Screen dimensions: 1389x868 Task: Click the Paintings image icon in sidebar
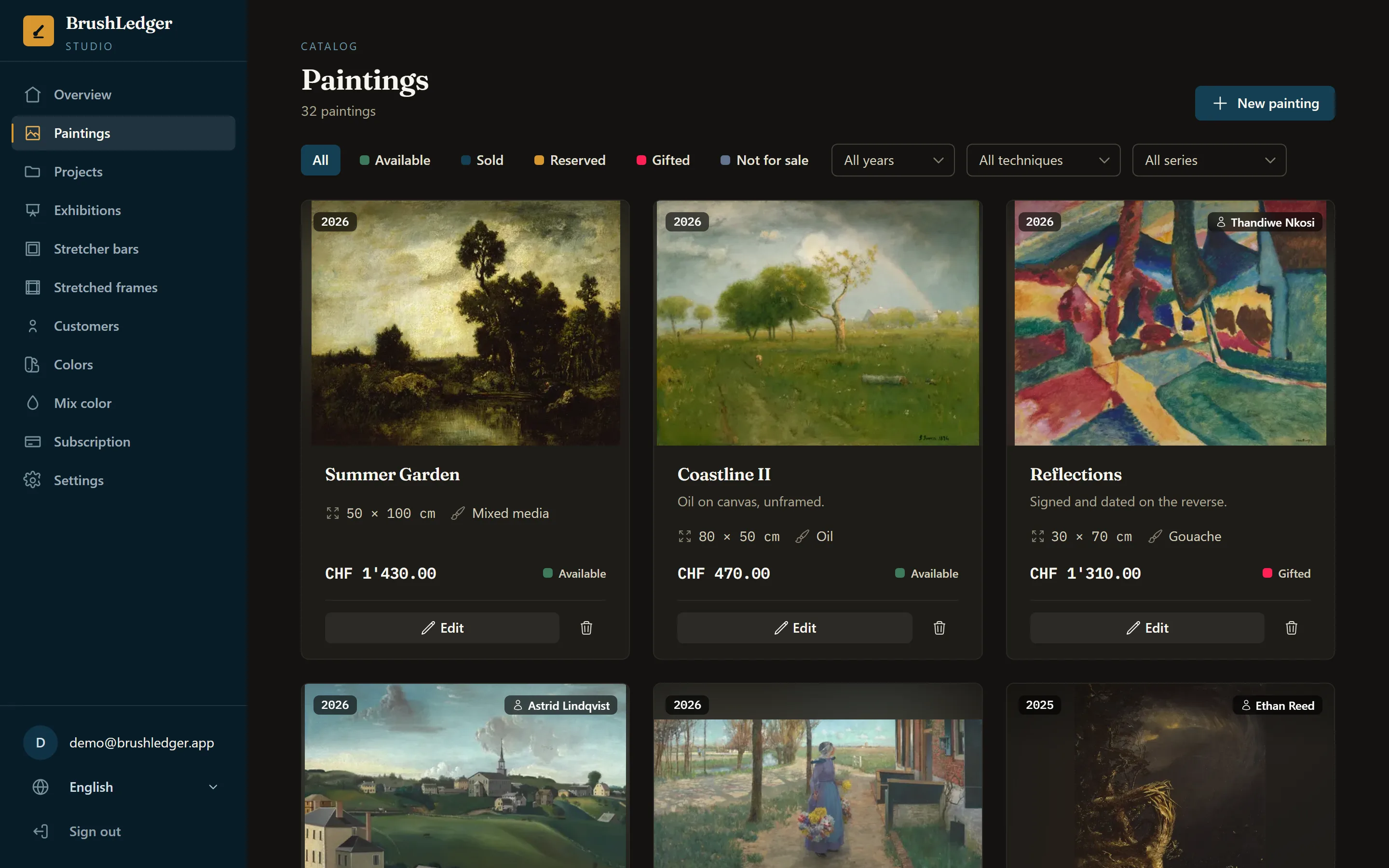(x=33, y=133)
